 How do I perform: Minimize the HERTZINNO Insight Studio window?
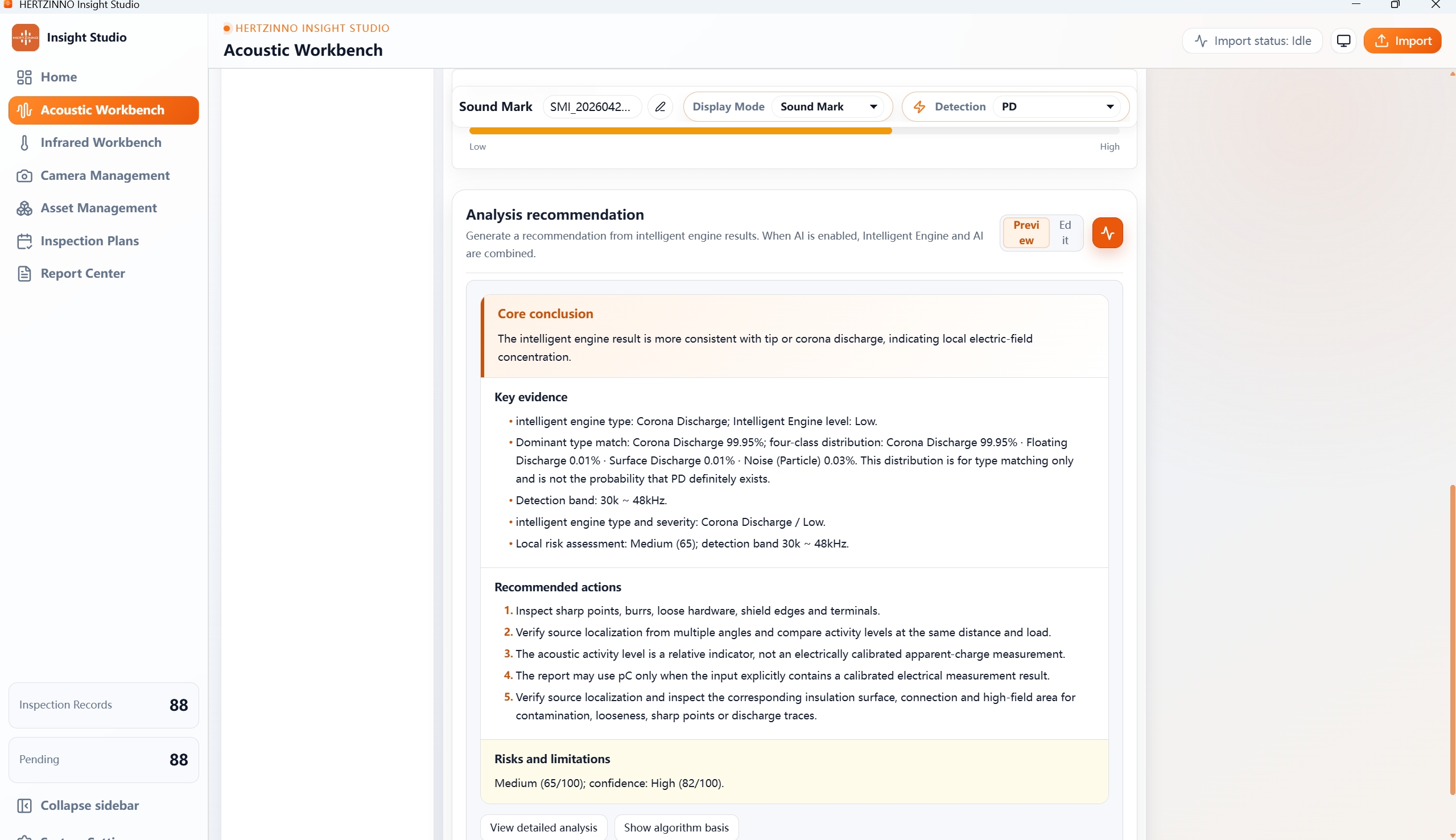tap(1356, 5)
